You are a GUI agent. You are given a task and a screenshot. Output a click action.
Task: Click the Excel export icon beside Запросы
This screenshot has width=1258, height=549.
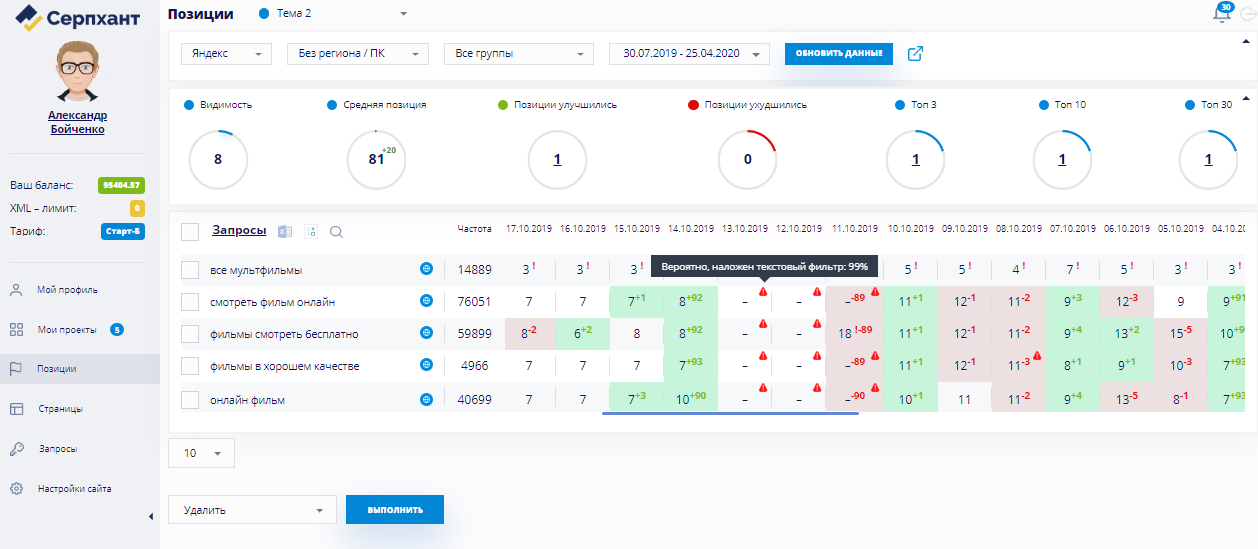(284, 232)
